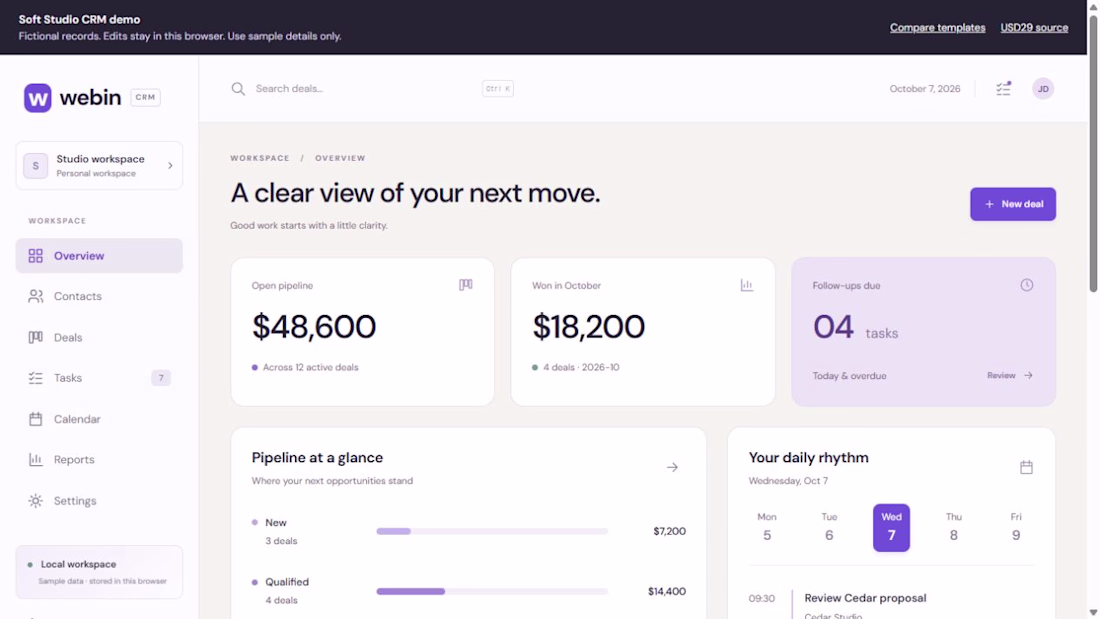
Task: Open the USD29 source link
Action: pos(1034,27)
